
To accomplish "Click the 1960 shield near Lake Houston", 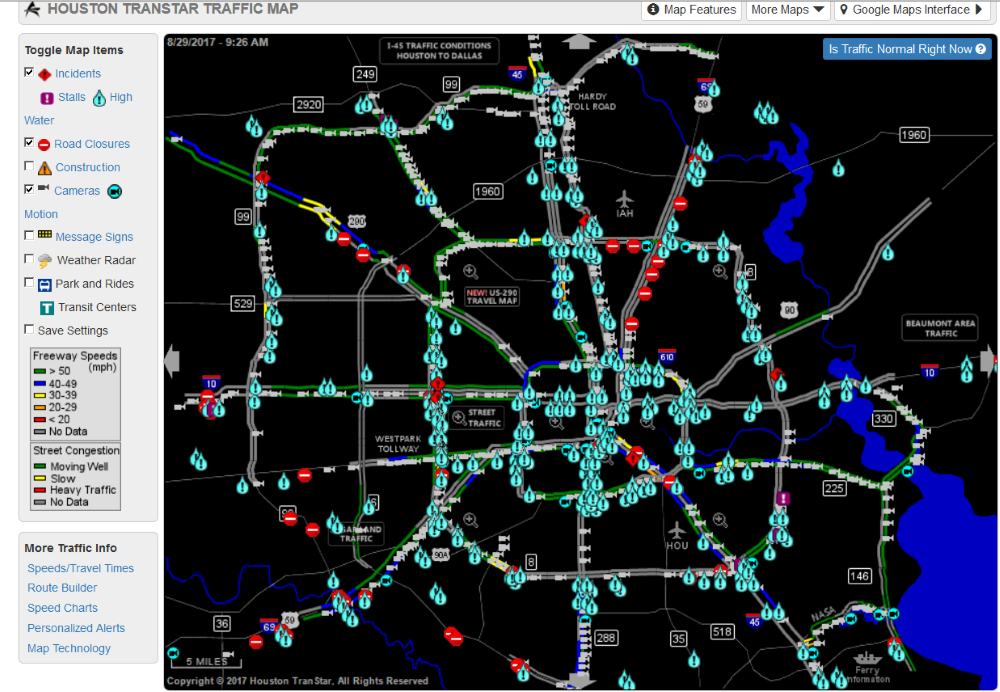I will click(x=913, y=135).
